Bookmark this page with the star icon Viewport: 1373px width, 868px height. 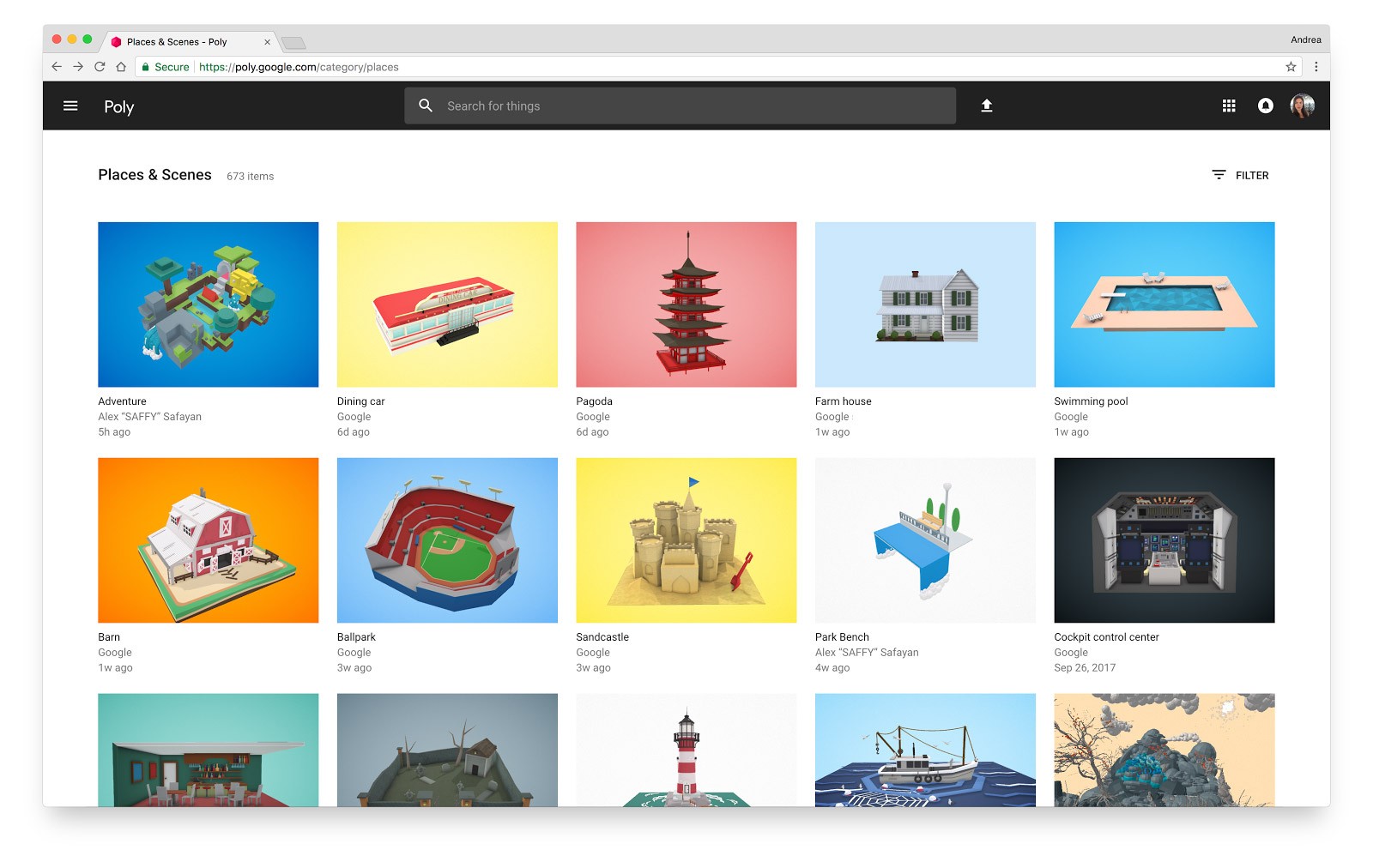tap(1291, 67)
